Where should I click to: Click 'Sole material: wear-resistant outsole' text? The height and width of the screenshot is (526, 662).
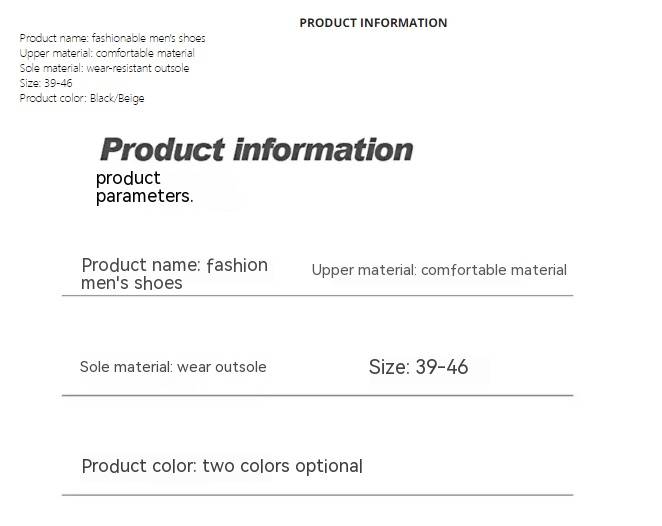[104, 68]
